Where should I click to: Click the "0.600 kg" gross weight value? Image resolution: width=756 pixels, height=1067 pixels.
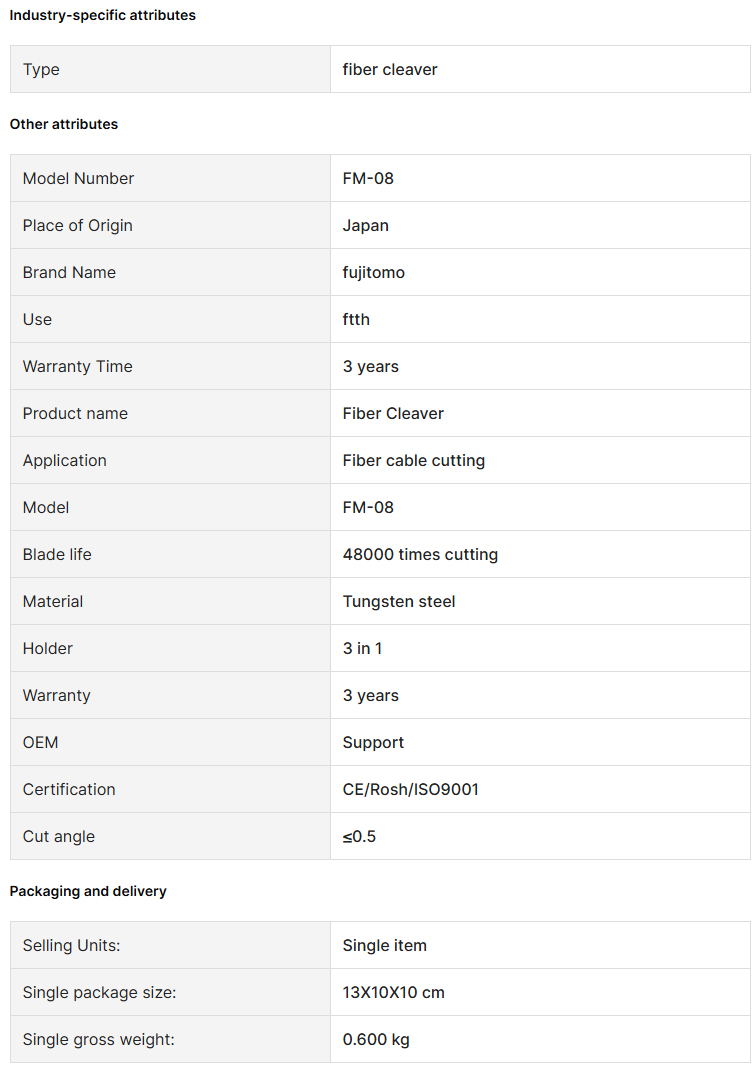pos(376,1039)
